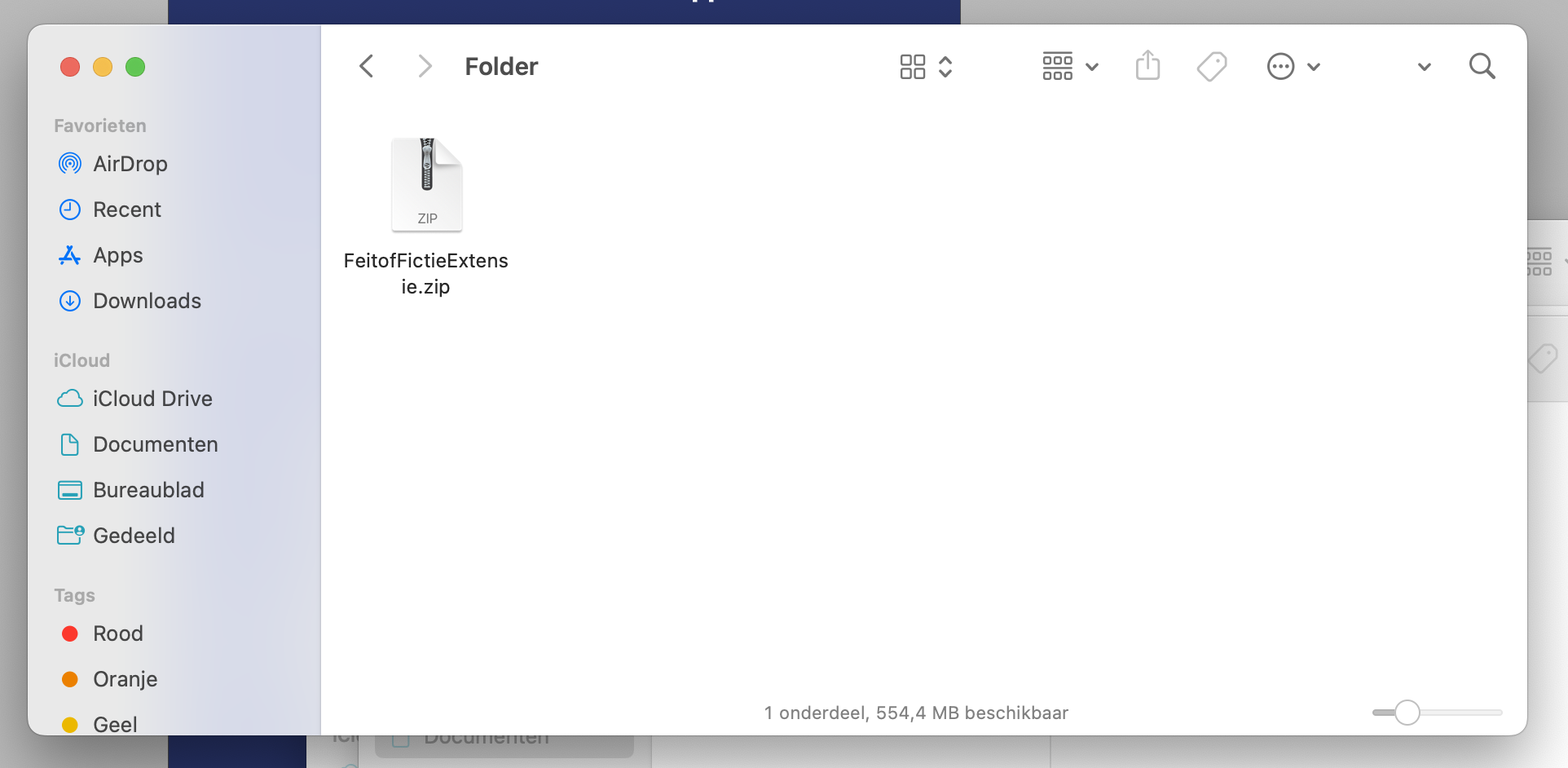The width and height of the screenshot is (1568, 768).
Task: Filter by the Rood red tag
Action: pos(117,633)
